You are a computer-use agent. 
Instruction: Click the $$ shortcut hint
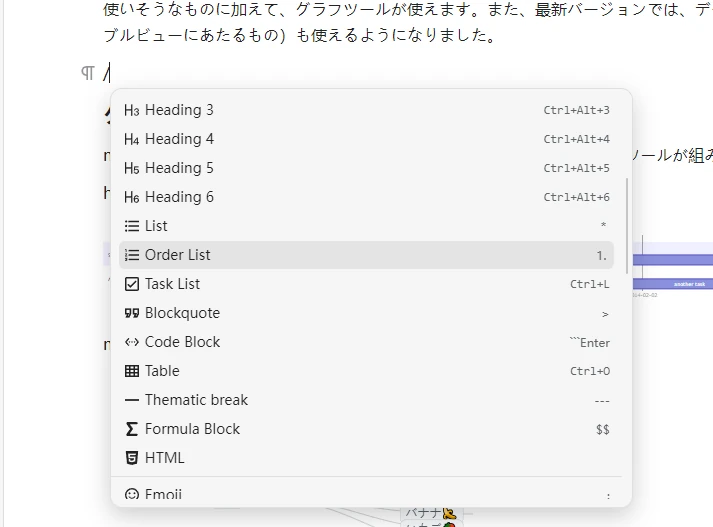[603, 430]
